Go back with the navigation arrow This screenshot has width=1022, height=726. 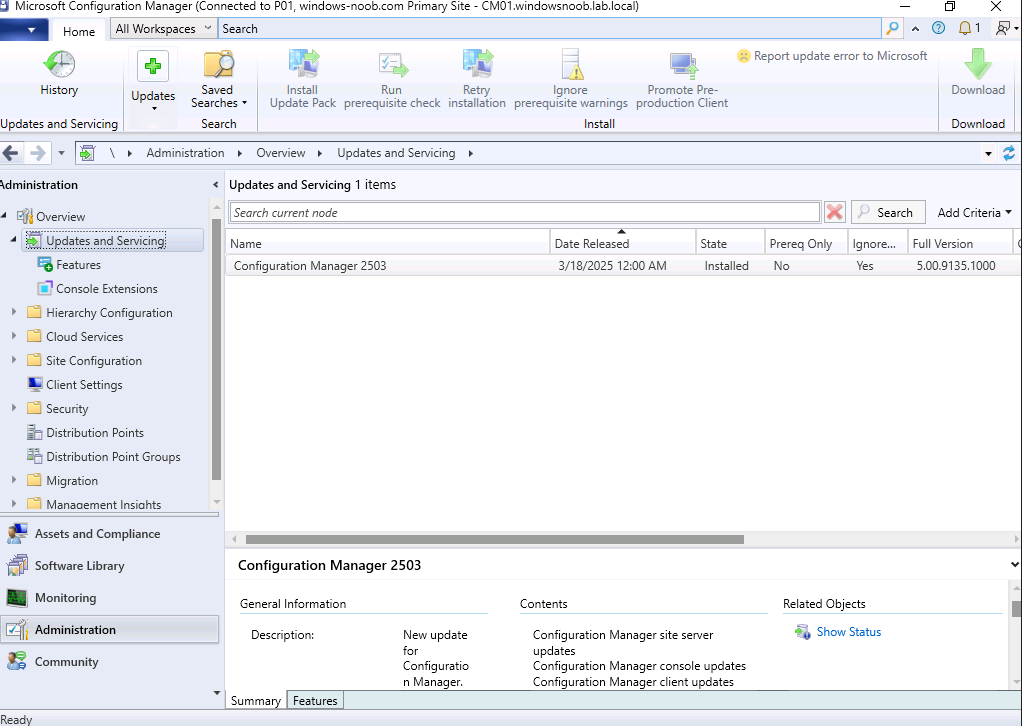click(10, 153)
